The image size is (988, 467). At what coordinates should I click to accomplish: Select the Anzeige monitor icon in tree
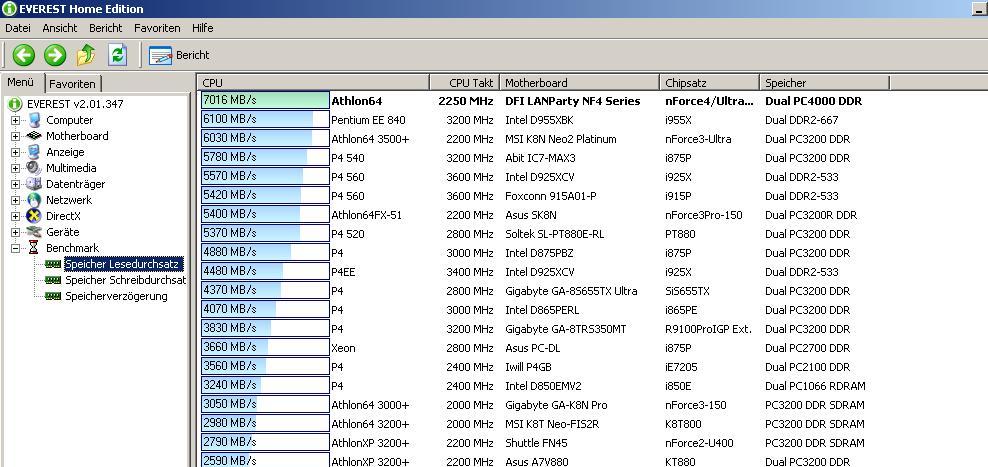(34, 152)
